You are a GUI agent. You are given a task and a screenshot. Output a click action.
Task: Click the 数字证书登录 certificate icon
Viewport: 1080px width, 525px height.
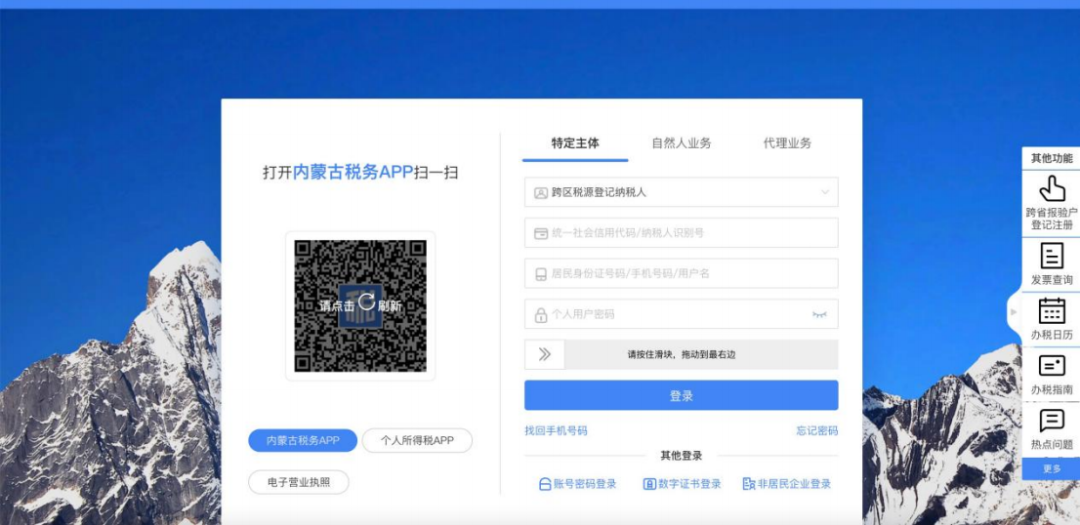tap(649, 484)
